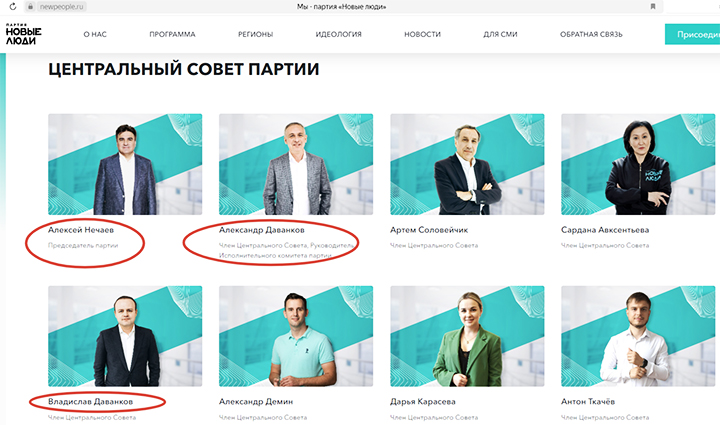Click the Александр Даванков name link

pos(260,230)
